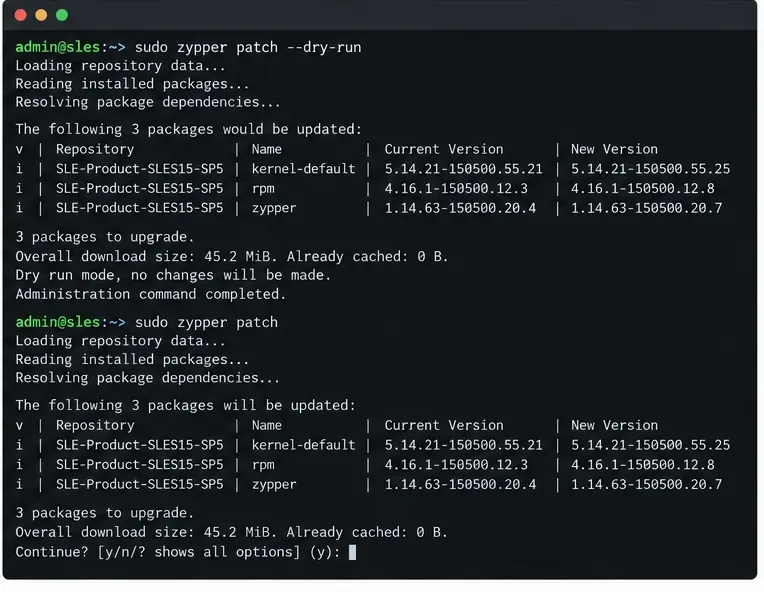Viewport: 764px width, 592px height.
Task: Click the first 'admin@sles' prompt
Action: pos(57,47)
